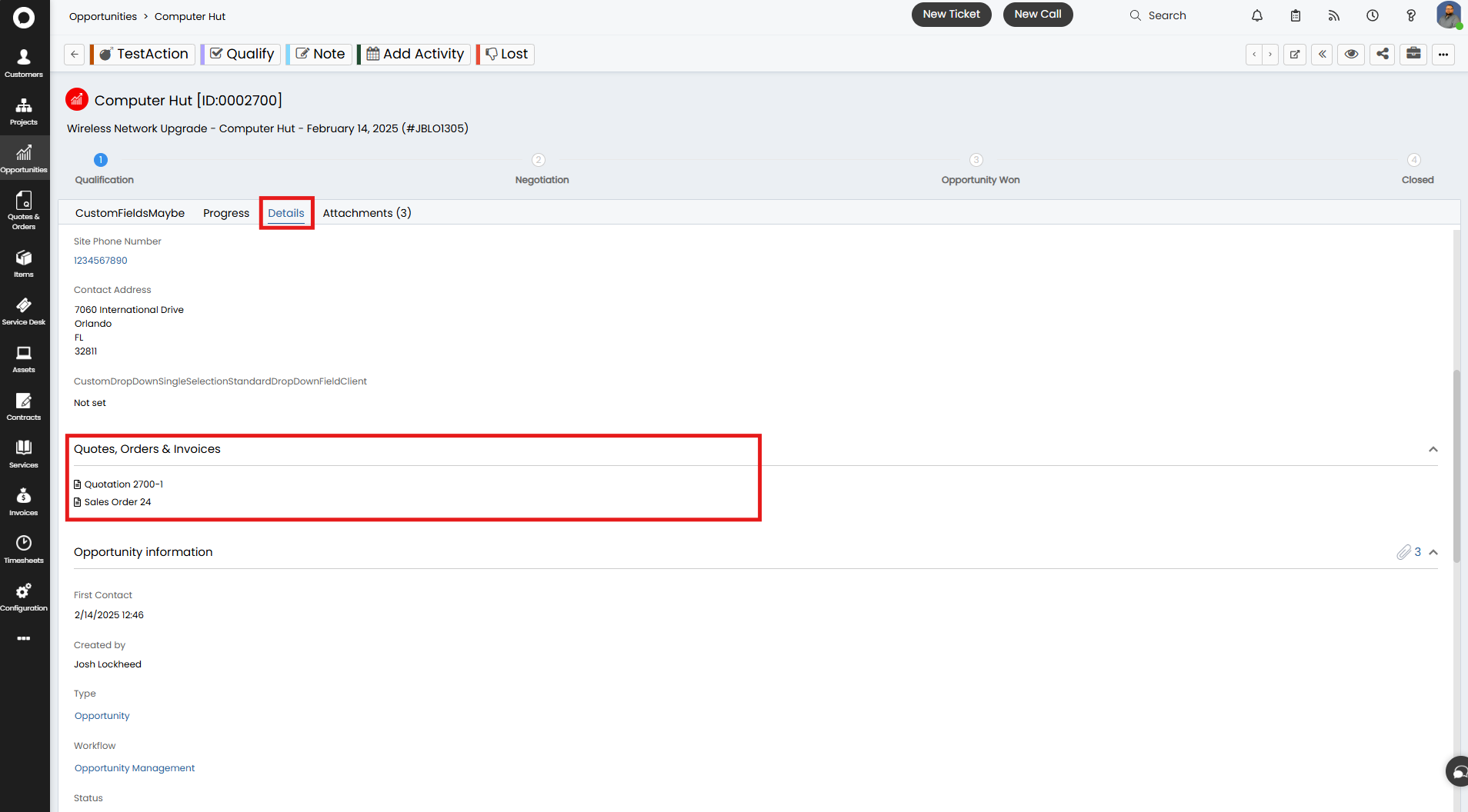Open the briefcase icon in toolbar

1413,54
